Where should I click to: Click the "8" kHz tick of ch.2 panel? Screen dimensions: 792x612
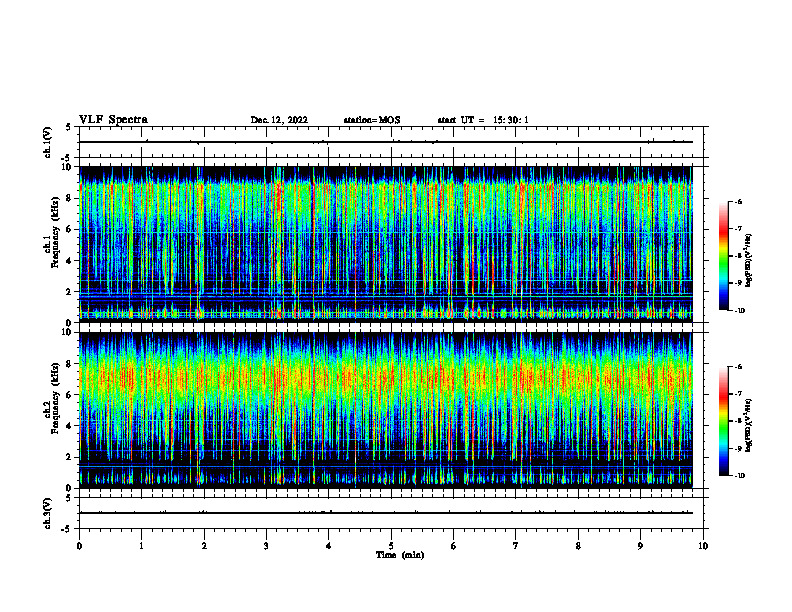coord(69,364)
